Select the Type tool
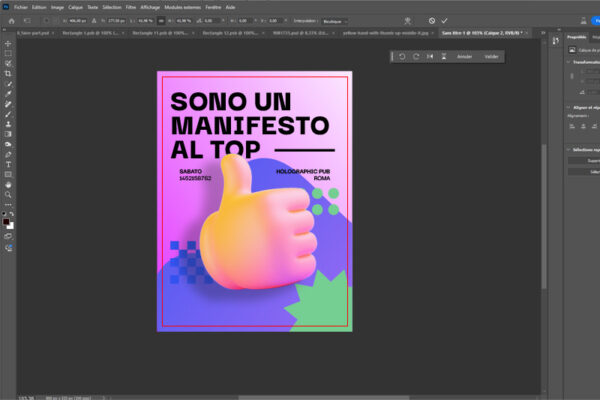Screen dimensions: 600x400 point(8,163)
